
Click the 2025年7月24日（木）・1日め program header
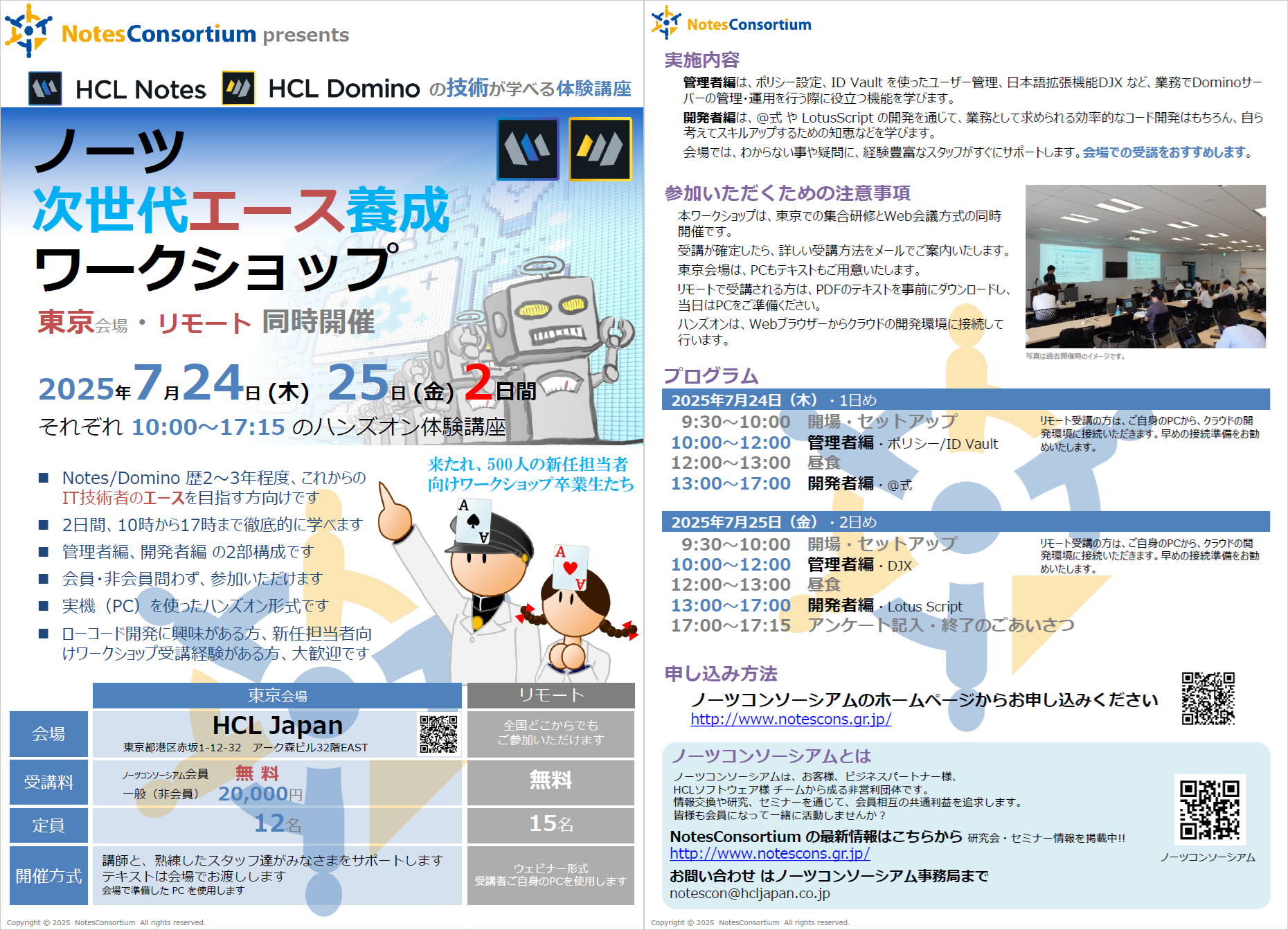tap(966, 400)
